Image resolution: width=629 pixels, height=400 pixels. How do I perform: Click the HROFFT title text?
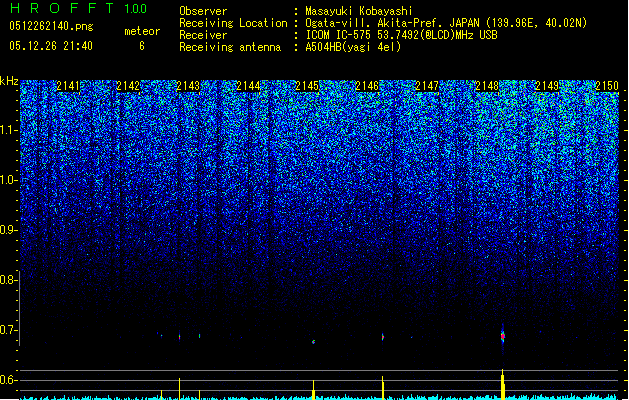pyautogui.click(x=62, y=8)
